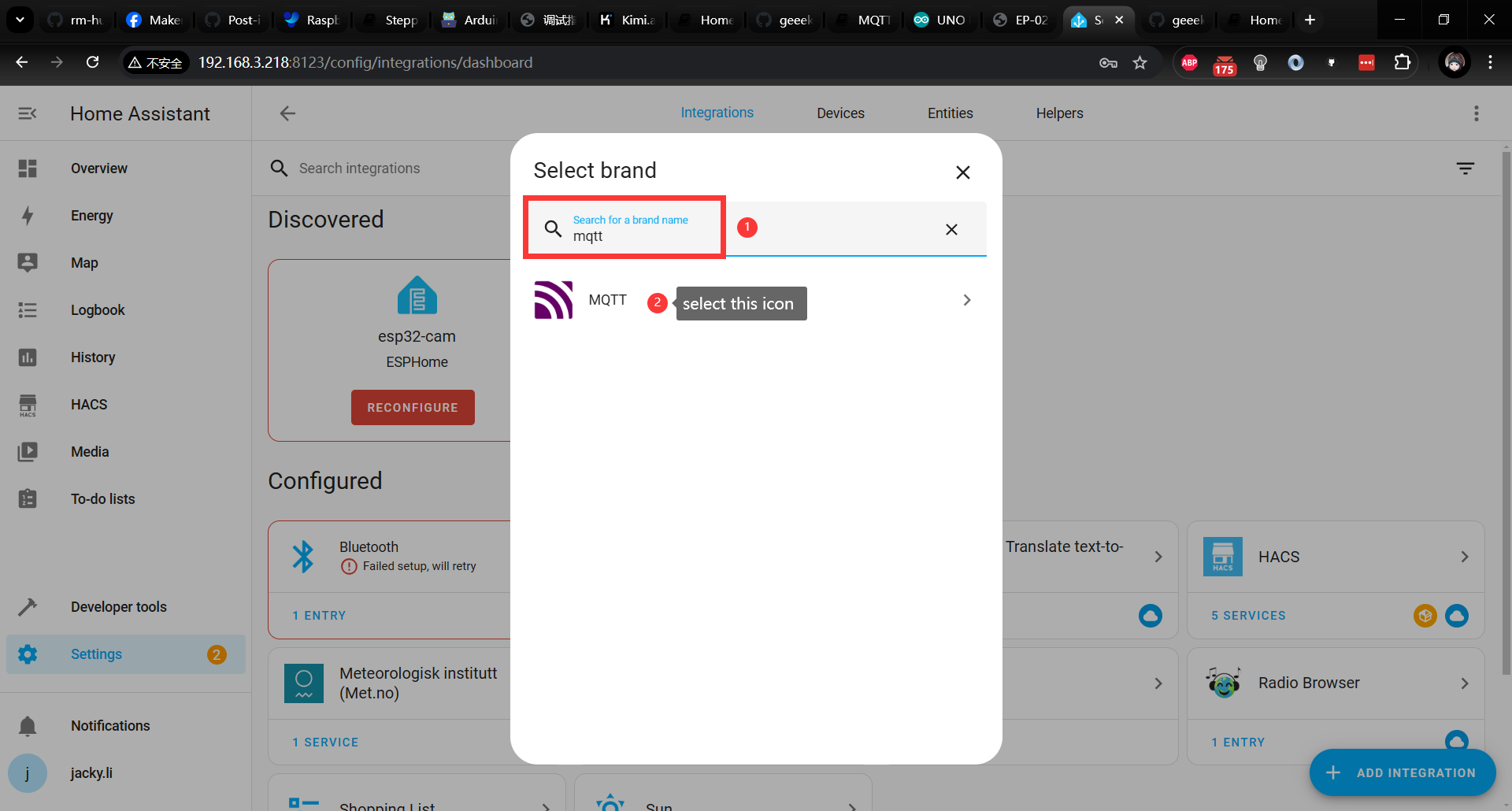
Task: Click the Developer tools hammer icon
Action: [x=28, y=607]
